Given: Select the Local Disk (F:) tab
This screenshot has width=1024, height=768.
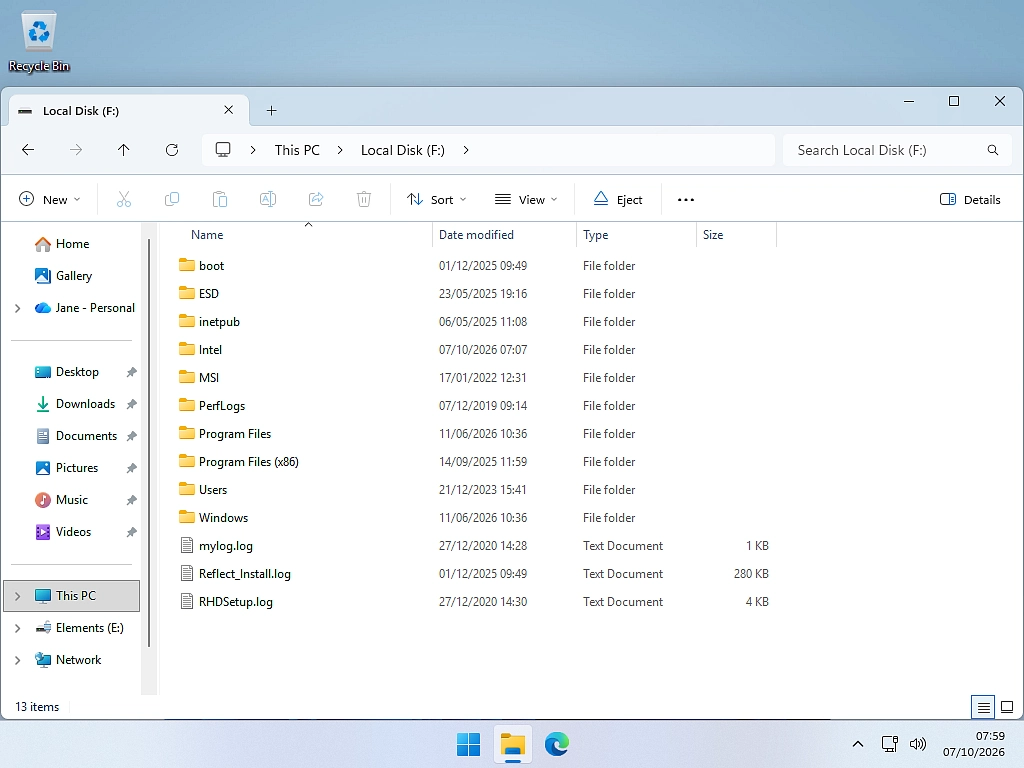Looking at the screenshot, I should tap(127, 110).
